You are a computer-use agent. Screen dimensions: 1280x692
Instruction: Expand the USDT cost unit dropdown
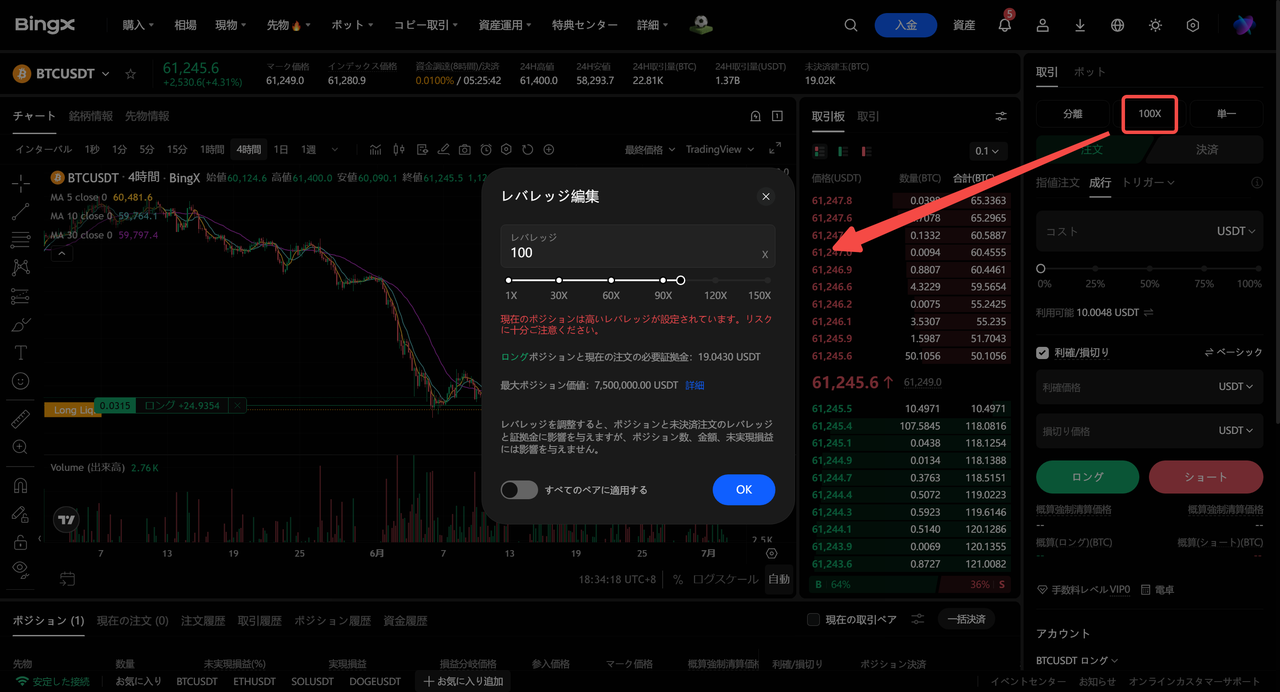coord(1235,231)
